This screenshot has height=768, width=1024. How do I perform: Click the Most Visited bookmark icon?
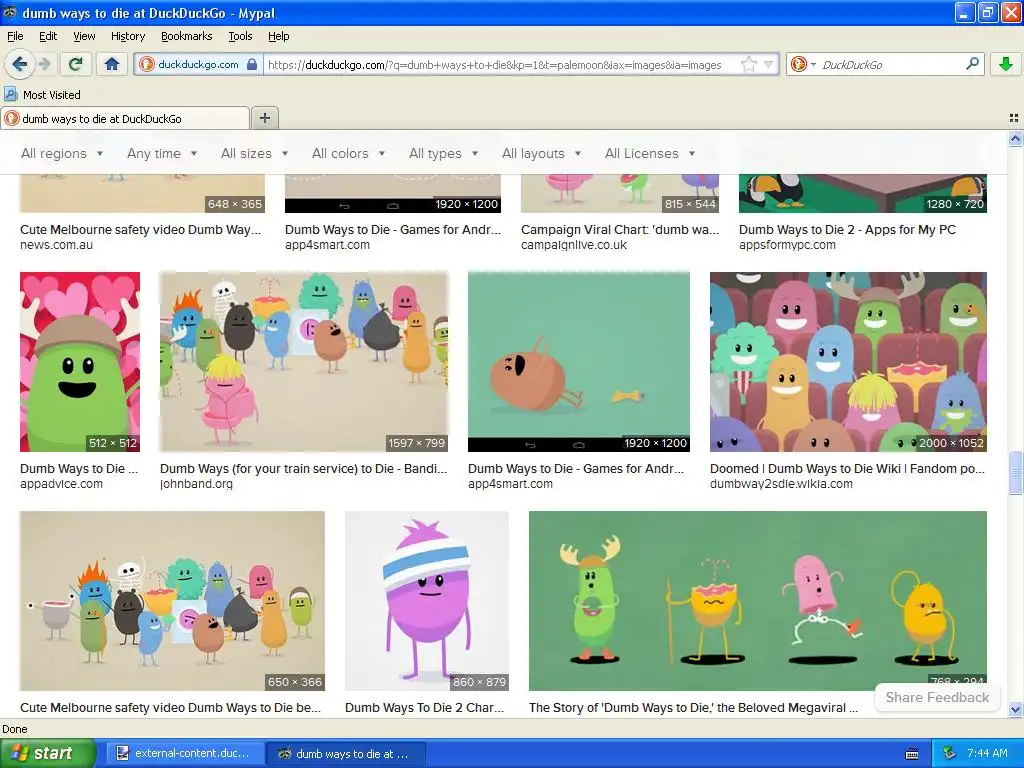click(10, 95)
